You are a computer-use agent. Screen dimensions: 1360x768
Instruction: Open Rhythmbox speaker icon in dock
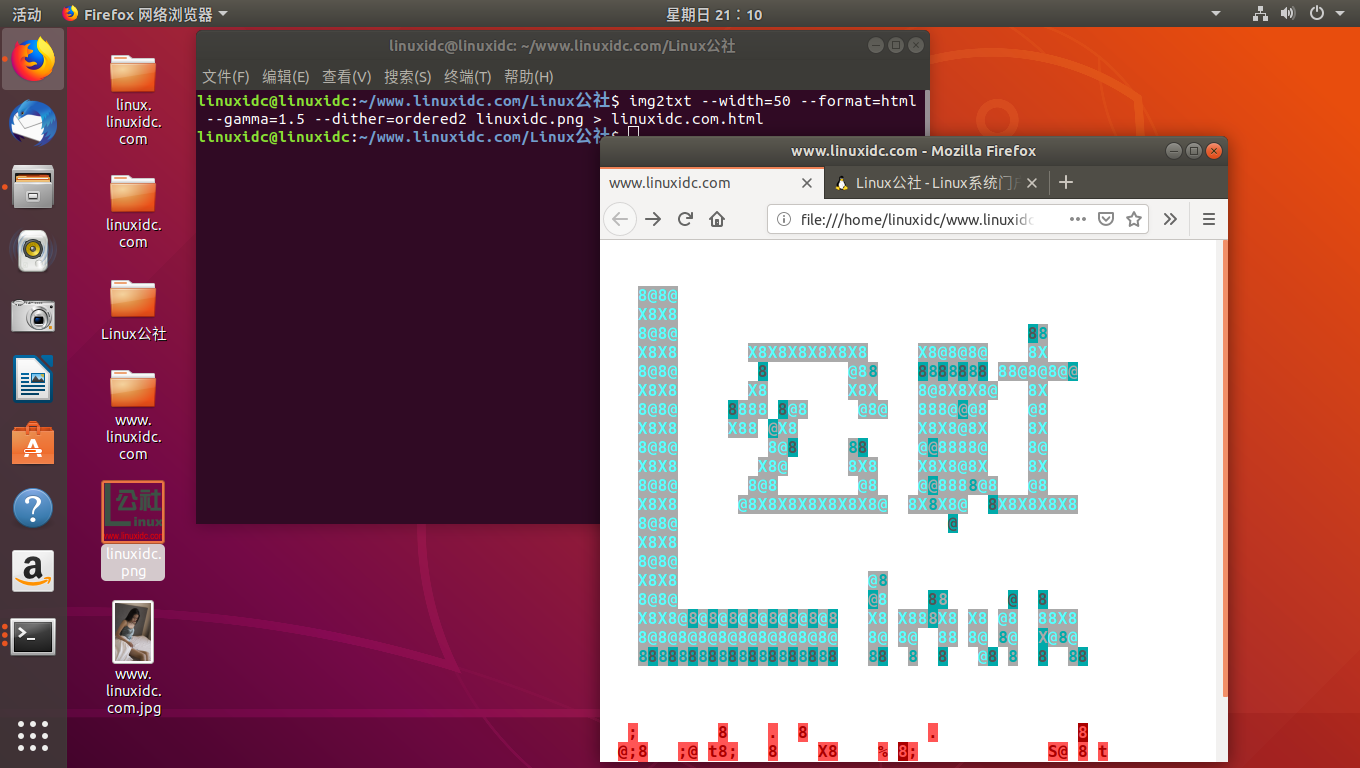tap(33, 251)
